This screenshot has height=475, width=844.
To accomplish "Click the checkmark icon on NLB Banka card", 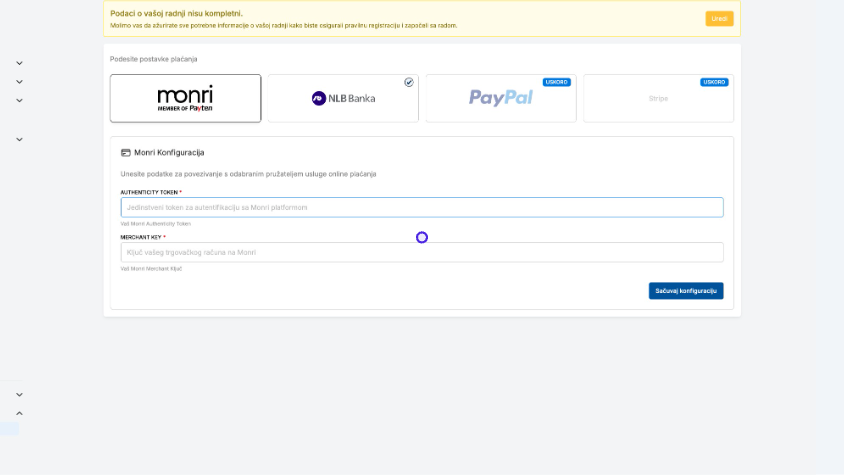I will click(x=409, y=82).
